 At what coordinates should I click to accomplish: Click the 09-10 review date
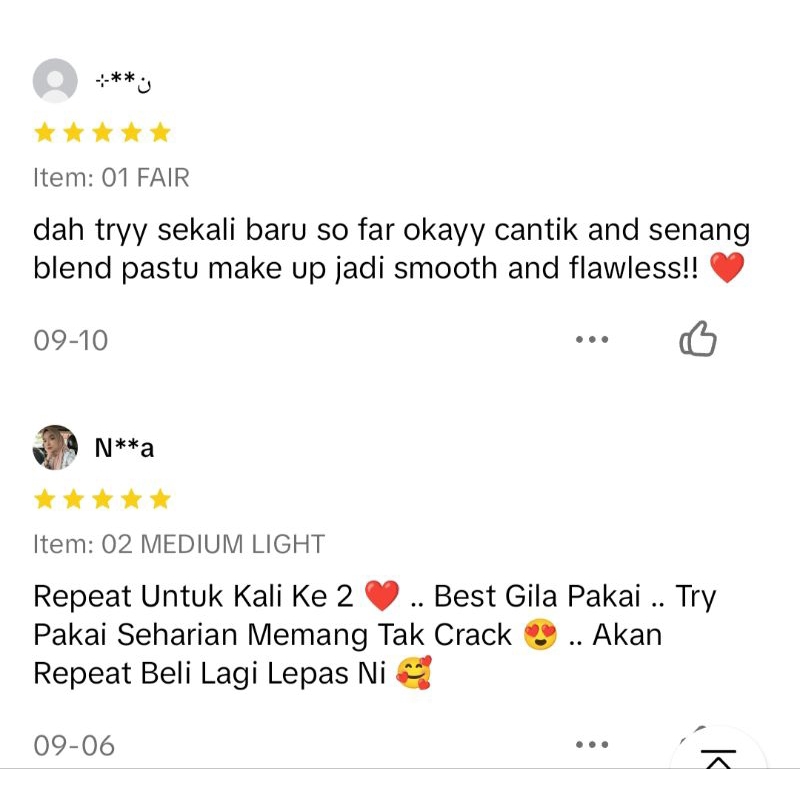(71, 340)
